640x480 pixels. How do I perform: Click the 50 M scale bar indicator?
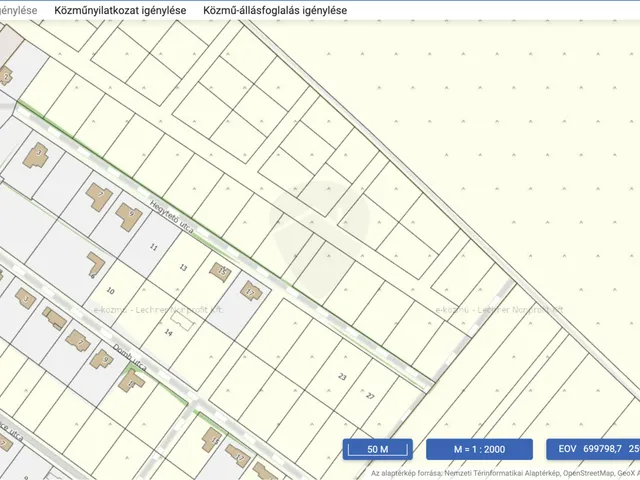point(377,450)
